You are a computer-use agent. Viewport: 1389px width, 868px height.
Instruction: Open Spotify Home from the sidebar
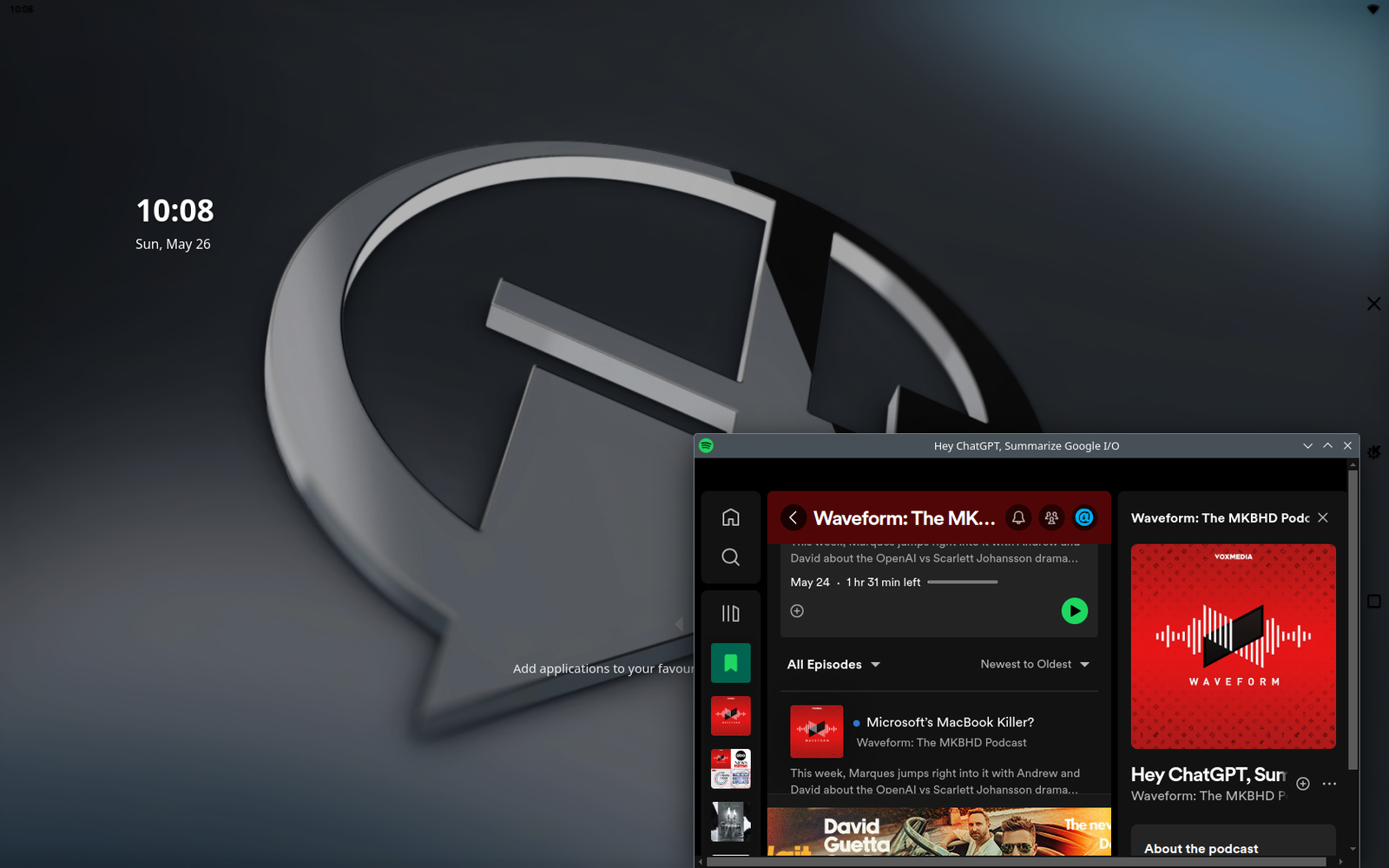(x=730, y=517)
